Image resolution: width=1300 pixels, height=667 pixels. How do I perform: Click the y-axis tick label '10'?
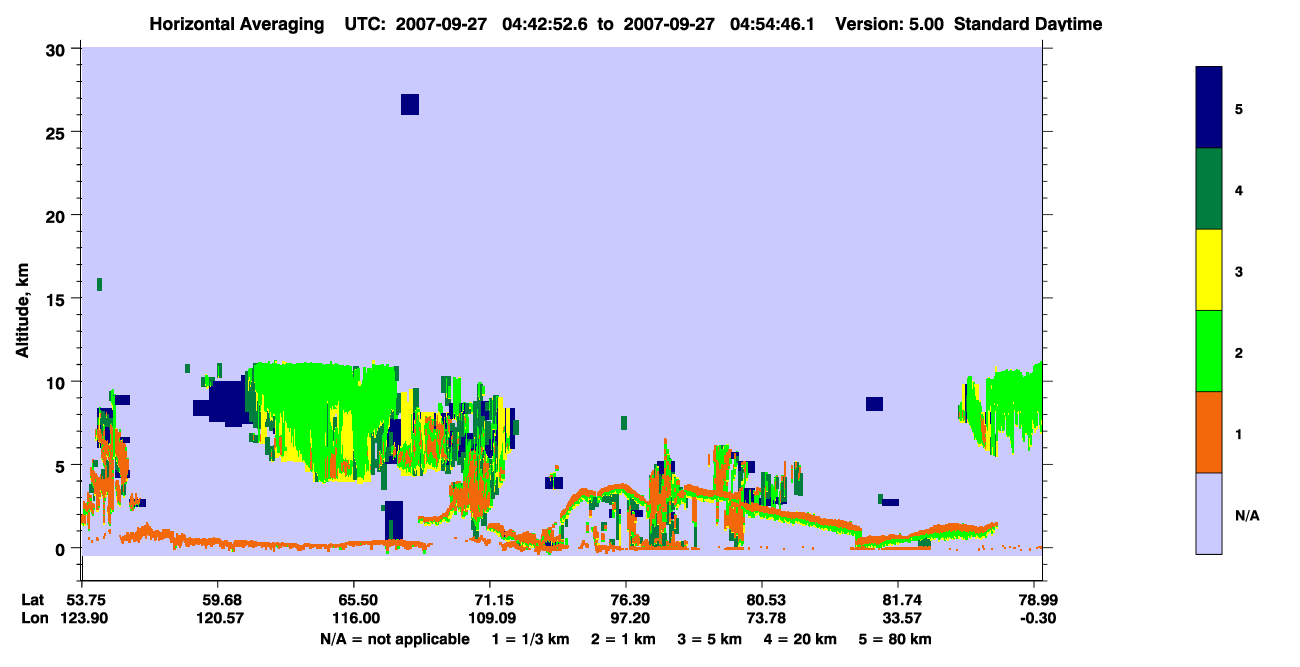point(58,382)
